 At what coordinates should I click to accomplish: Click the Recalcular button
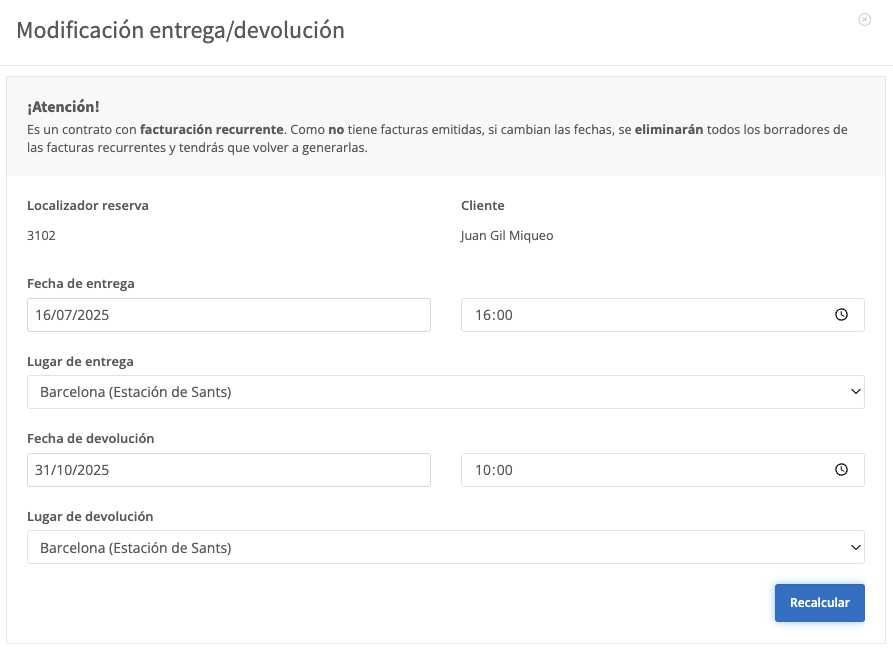(x=820, y=603)
